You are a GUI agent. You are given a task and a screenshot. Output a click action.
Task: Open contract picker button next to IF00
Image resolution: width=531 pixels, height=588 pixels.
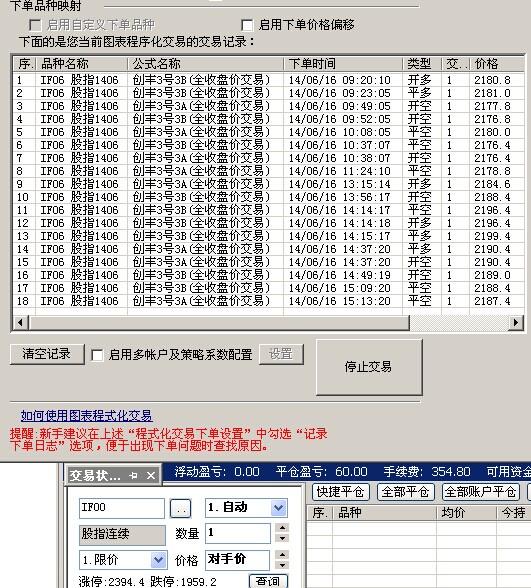coord(180,508)
